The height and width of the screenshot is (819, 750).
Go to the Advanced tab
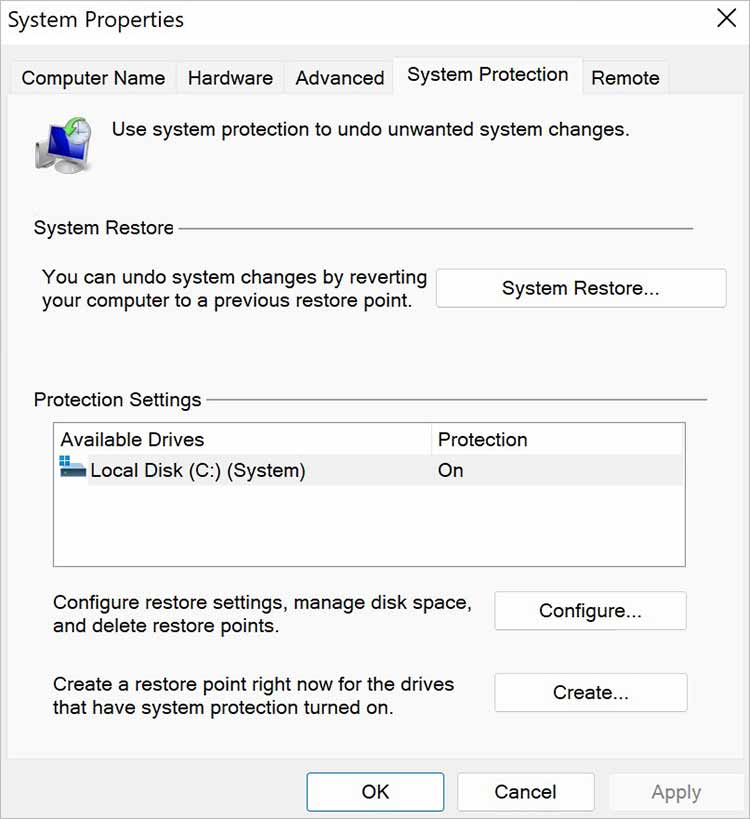(x=340, y=78)
